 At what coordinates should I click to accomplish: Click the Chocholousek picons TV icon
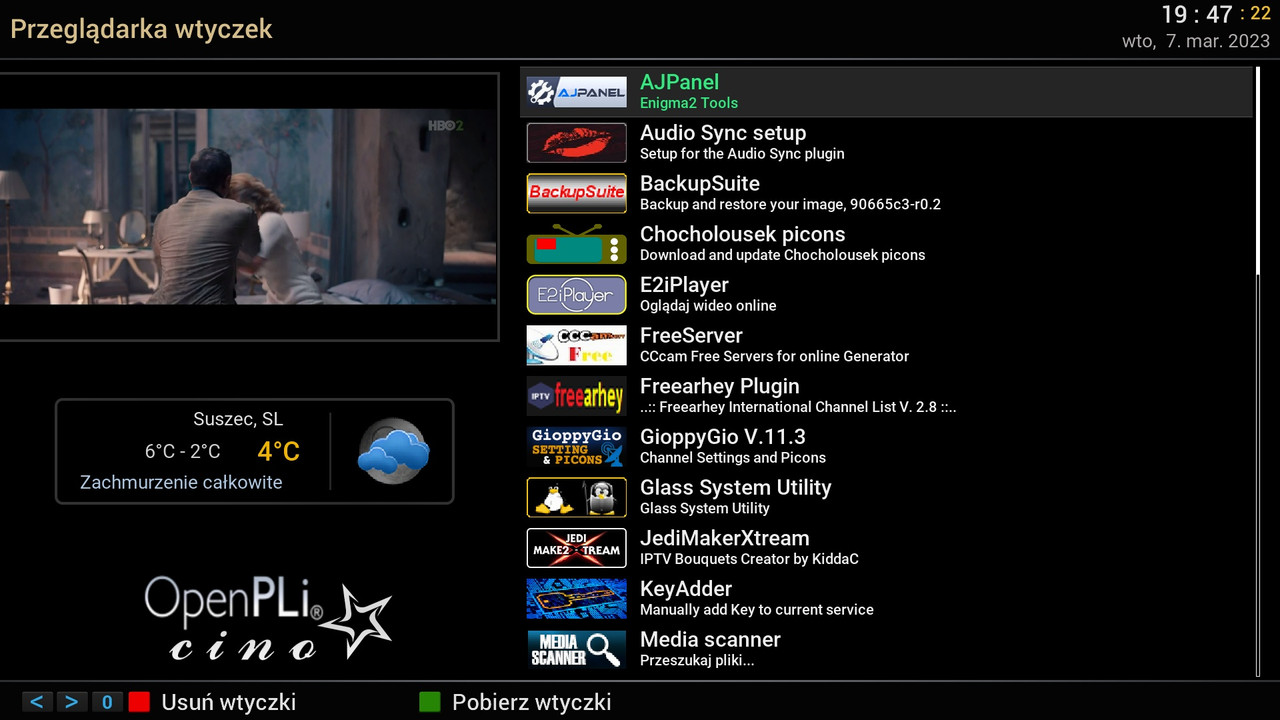576,244
